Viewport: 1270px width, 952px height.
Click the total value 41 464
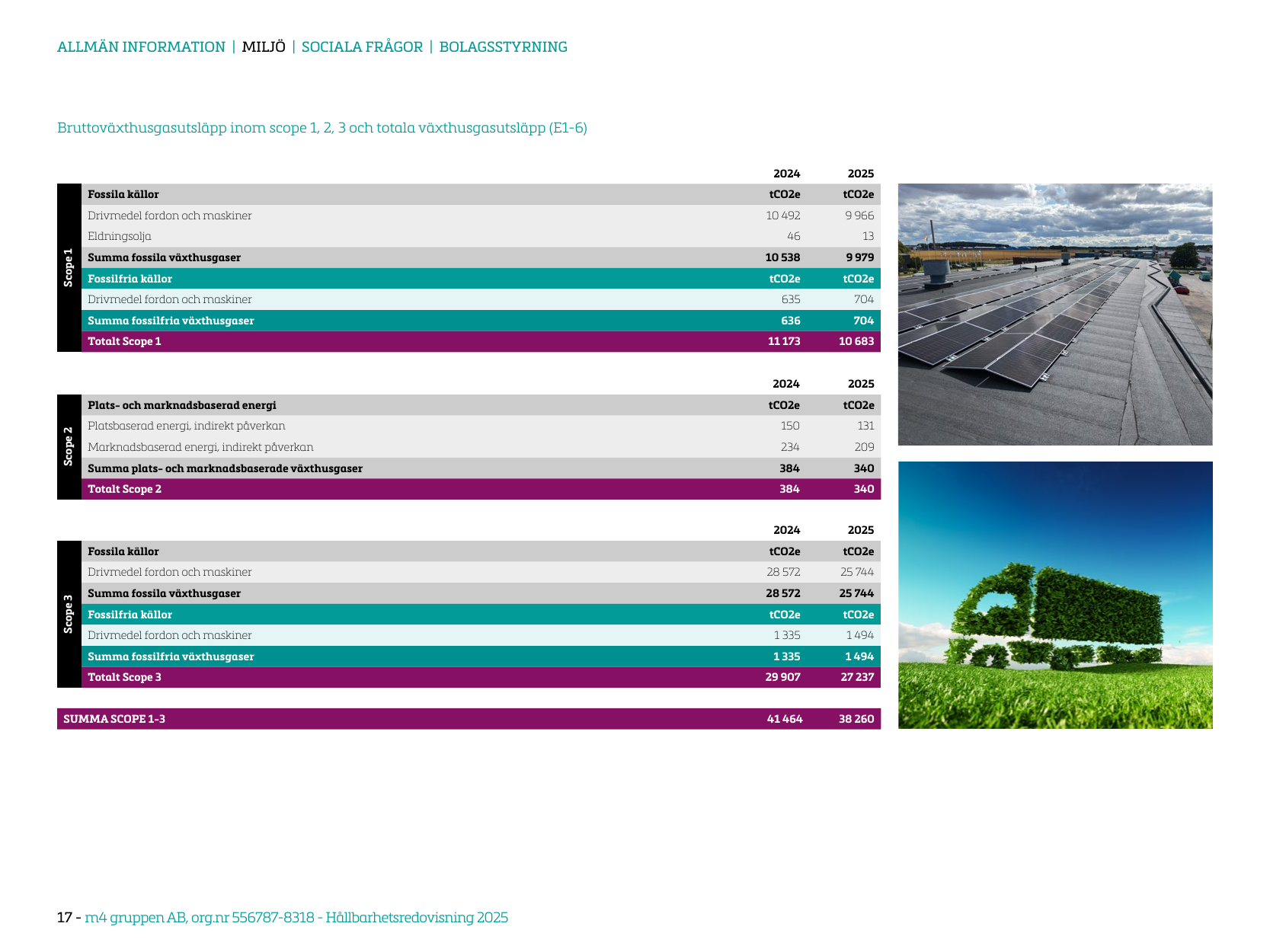pos(785,719)
